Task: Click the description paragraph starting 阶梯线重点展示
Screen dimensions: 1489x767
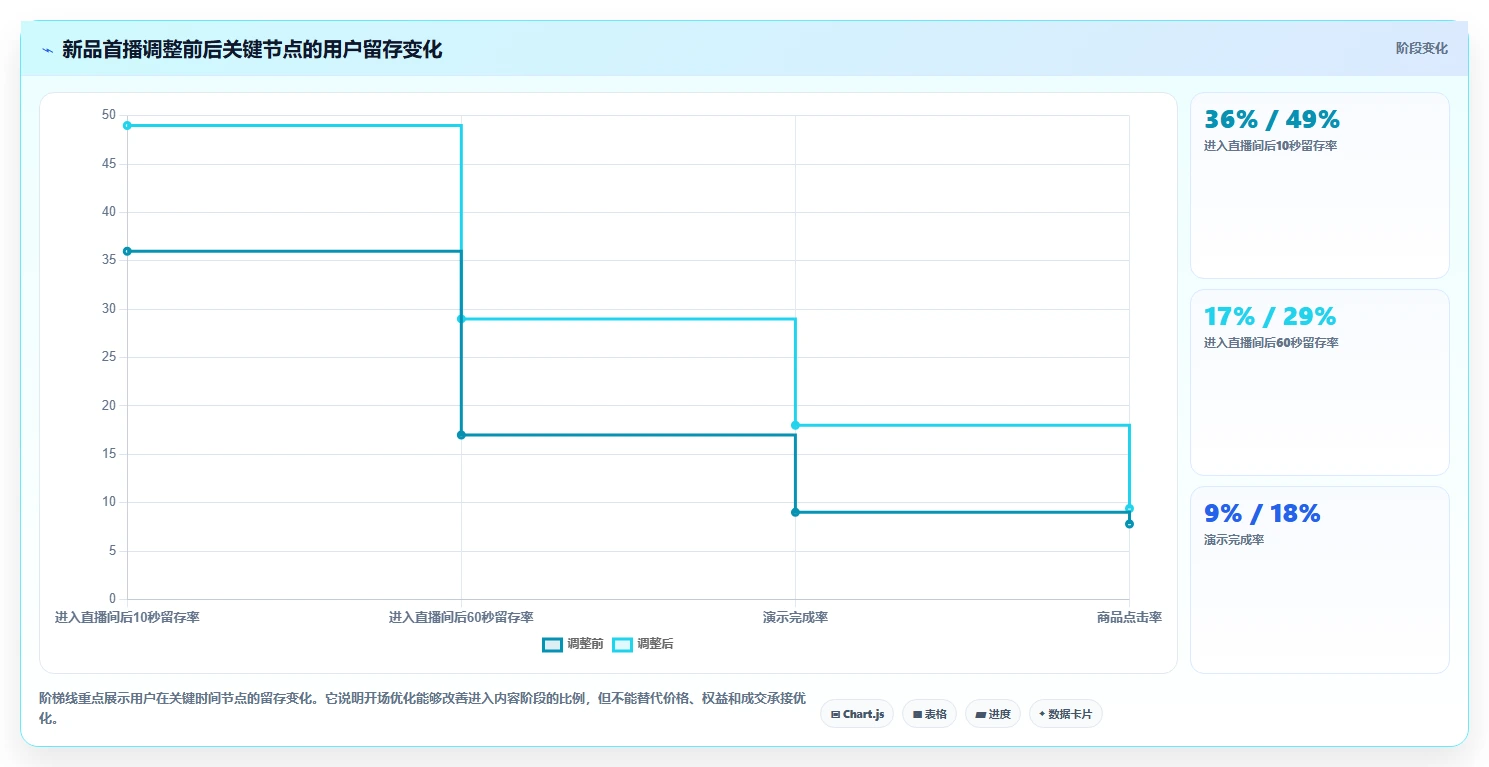Action: click(423, 708)
